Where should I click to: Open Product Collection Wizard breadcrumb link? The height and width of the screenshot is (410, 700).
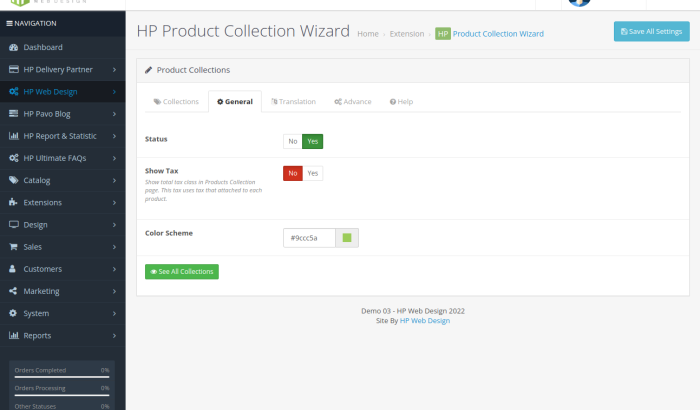498,34
